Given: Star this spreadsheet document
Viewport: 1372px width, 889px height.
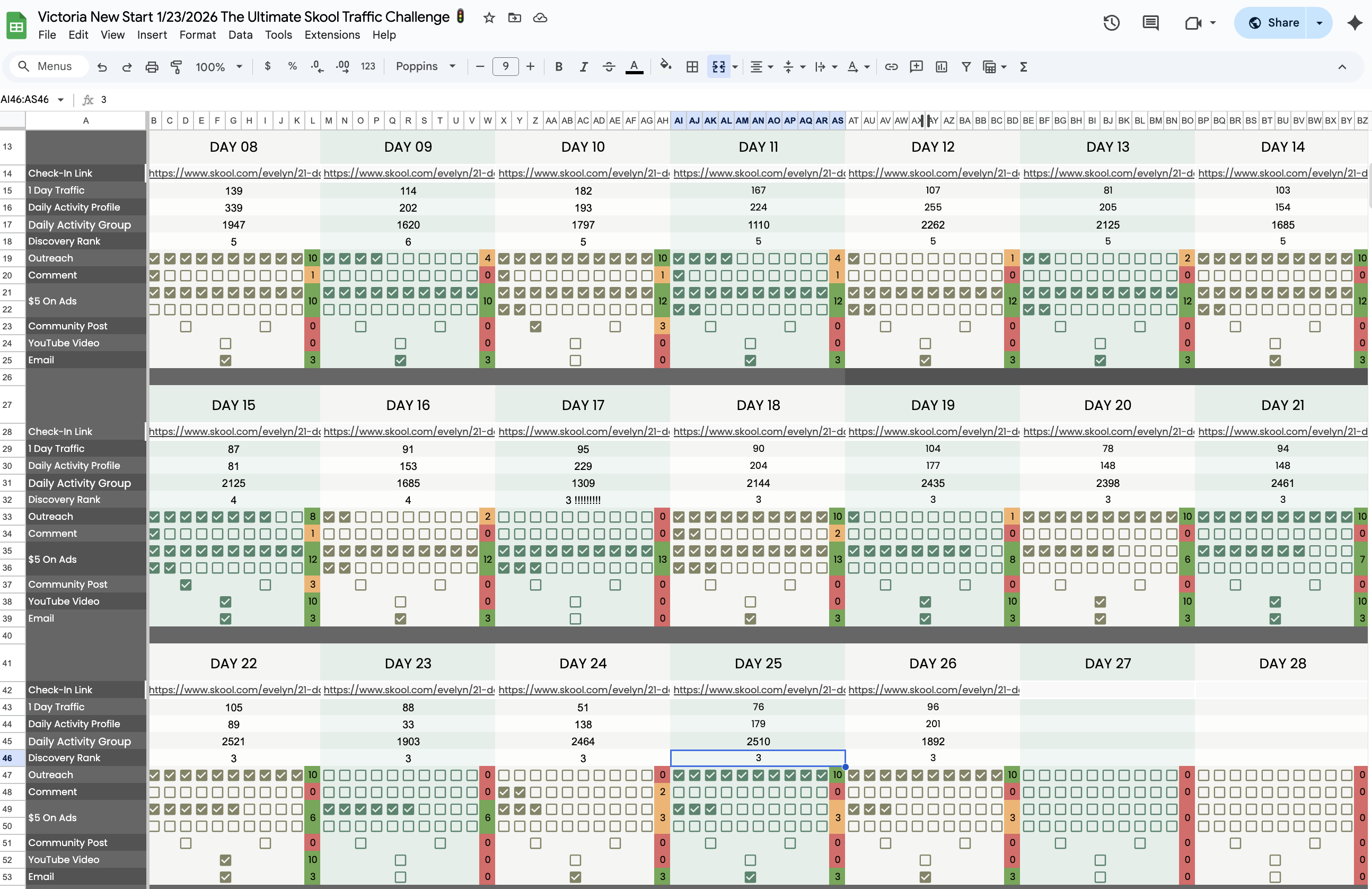Looking at the screenshot, I should [489, 18].
